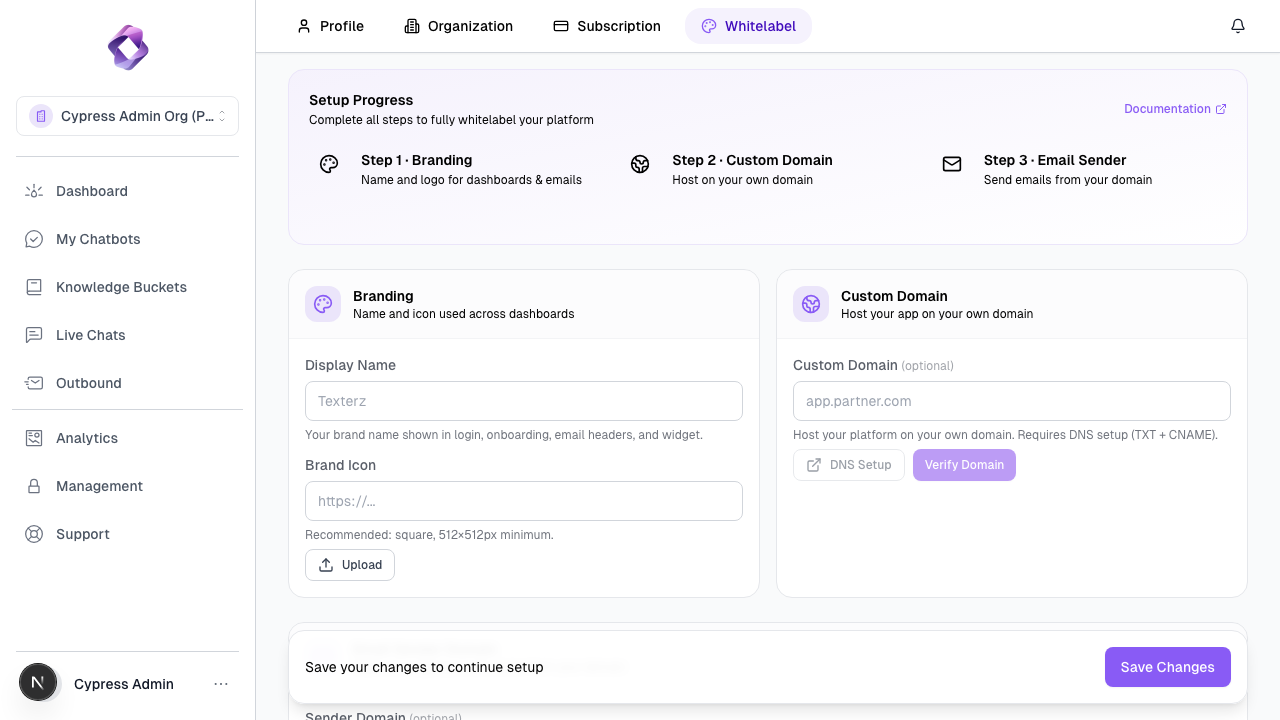1280x720 pixels.
Task: Upload a brand icon image
Action: click(349, 564)
